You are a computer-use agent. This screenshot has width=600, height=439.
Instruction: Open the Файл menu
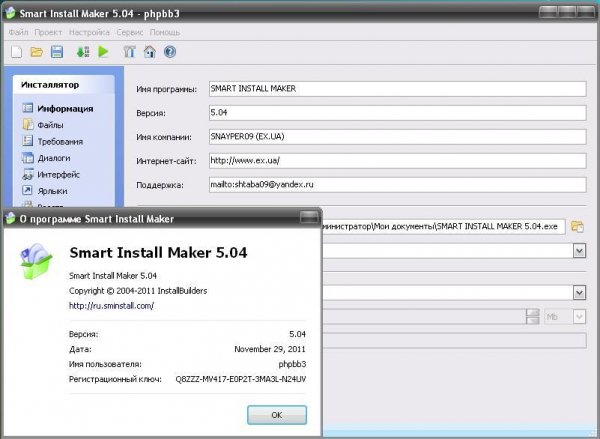tap(18, 33)
